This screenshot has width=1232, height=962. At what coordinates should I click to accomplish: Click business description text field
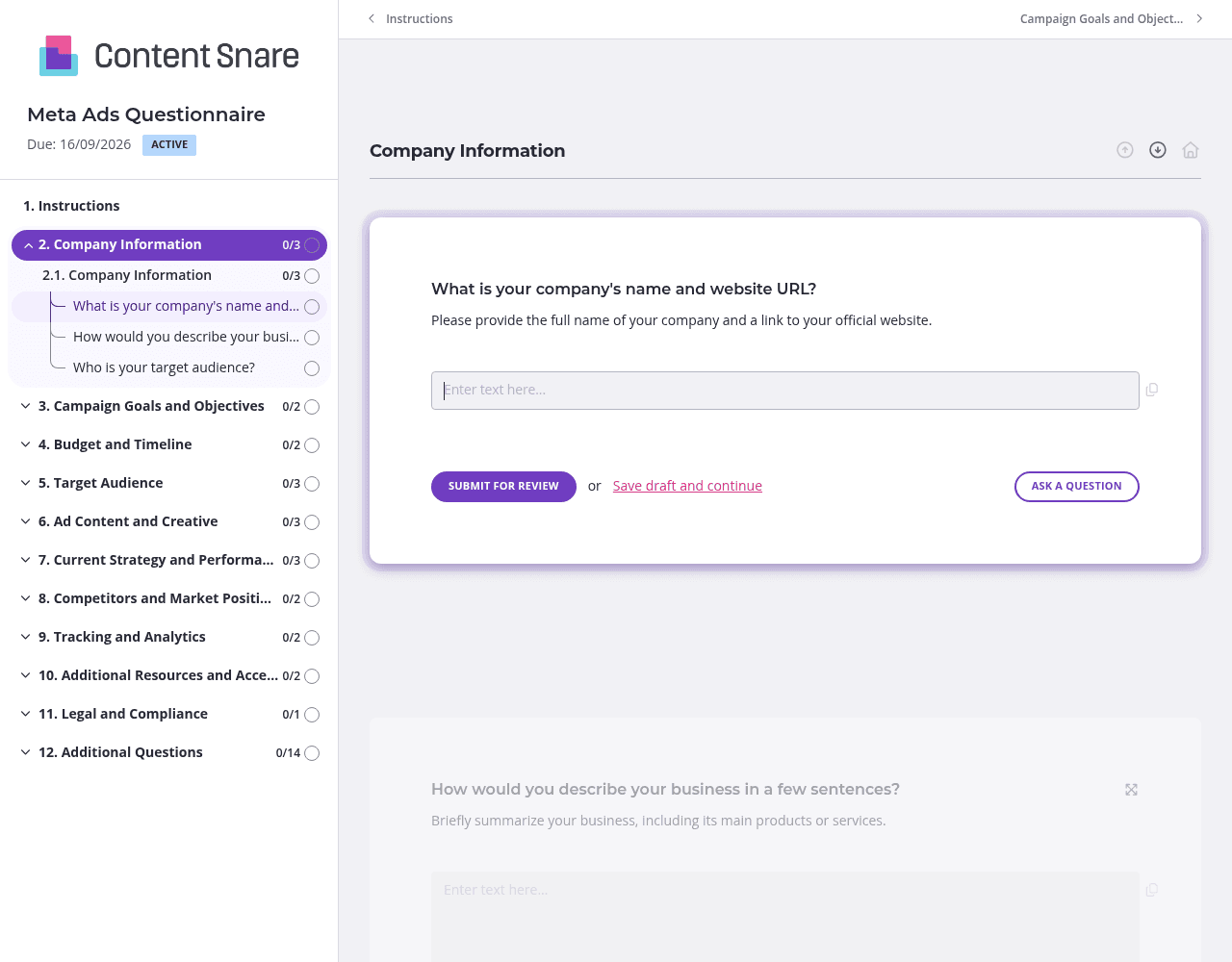click(x=785, y=917)
